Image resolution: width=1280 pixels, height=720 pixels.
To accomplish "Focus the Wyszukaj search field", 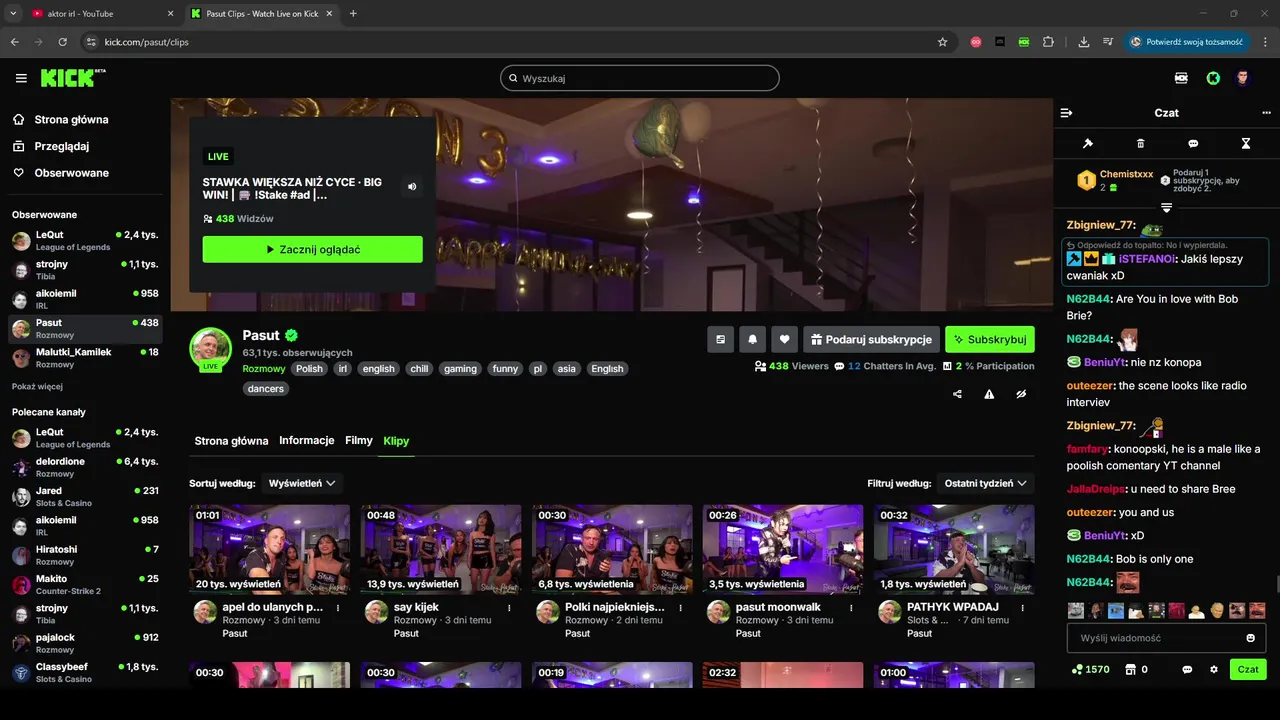I will [640, 78].
